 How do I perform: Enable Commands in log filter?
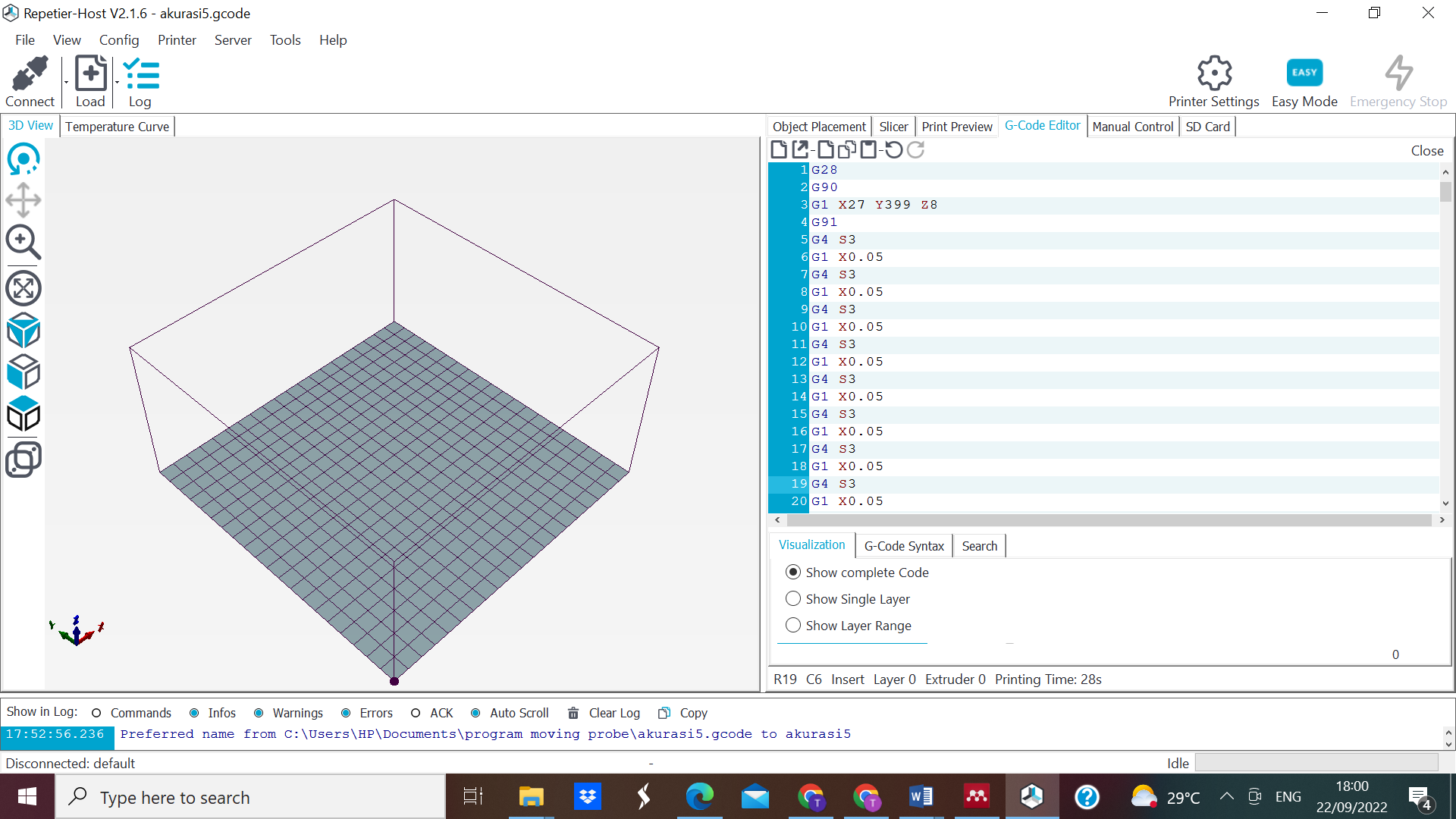point(96,713)
